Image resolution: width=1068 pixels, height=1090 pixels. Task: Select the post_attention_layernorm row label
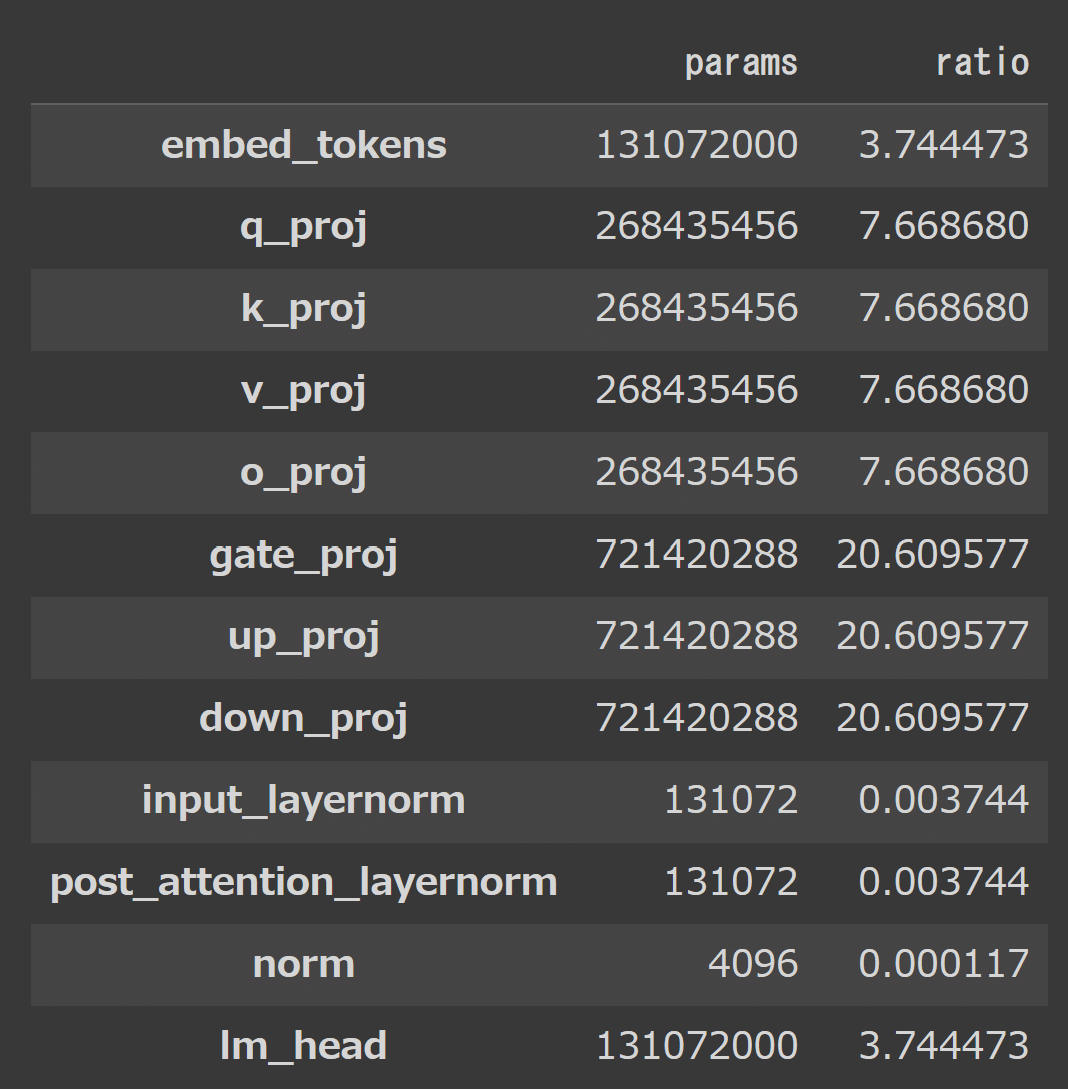coord(304,882)
